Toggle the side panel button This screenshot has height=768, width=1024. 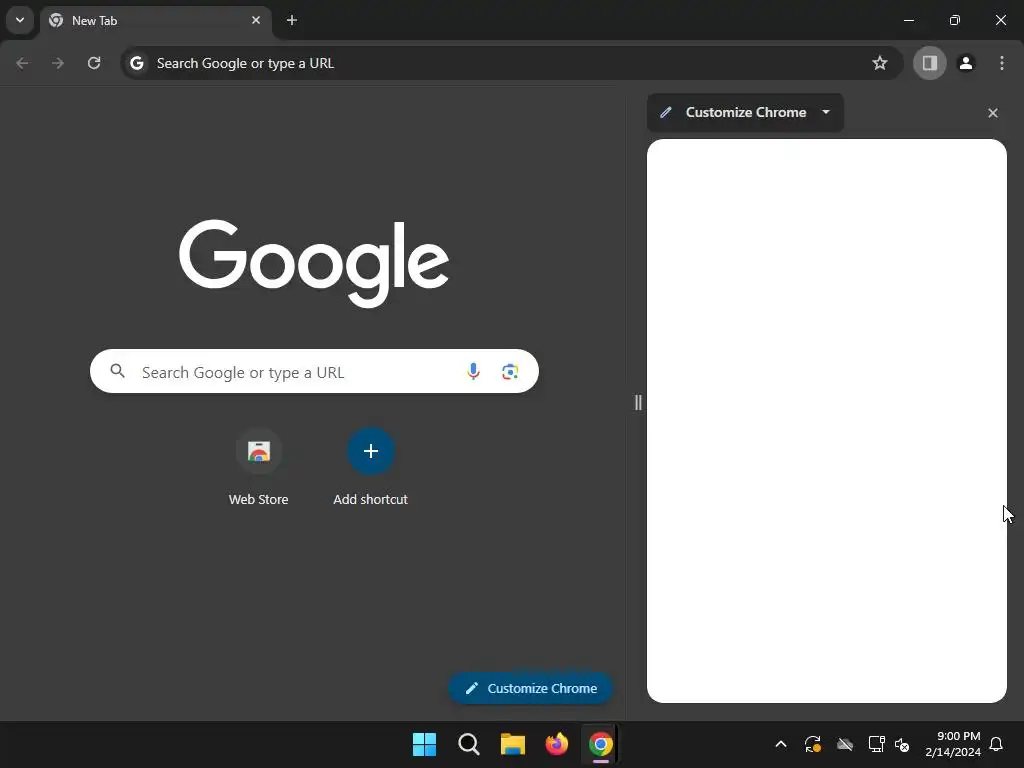(929, 63)
